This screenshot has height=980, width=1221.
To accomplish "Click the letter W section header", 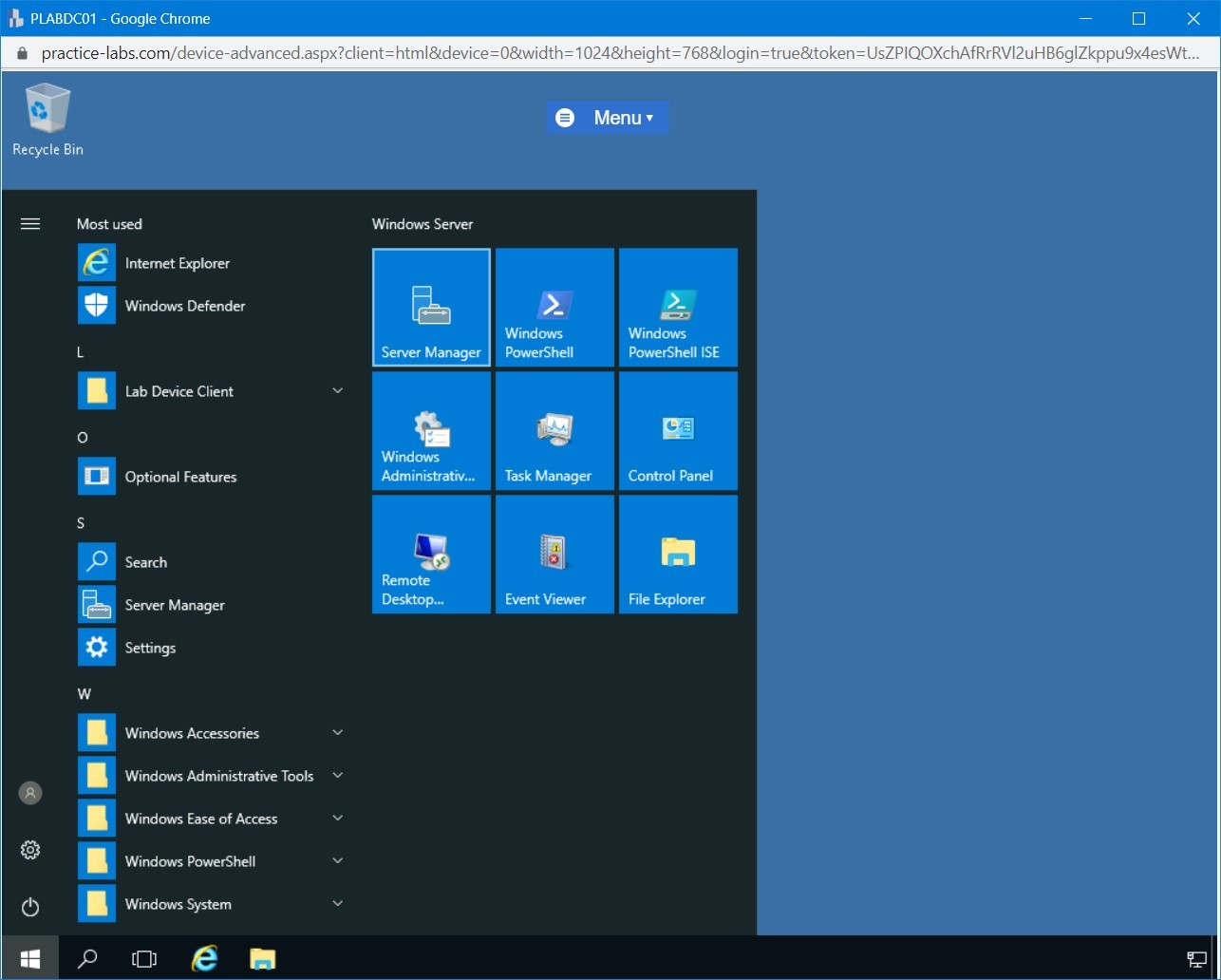I will click(84, 694).
